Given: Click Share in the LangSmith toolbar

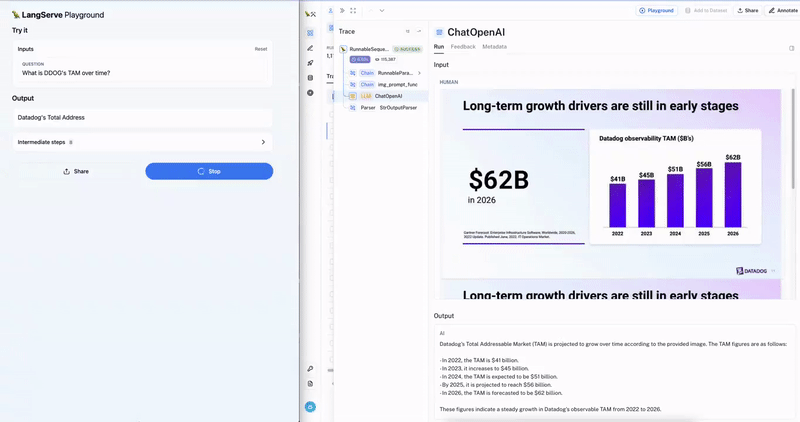Looking at the screenshot, I should (747, 10).
